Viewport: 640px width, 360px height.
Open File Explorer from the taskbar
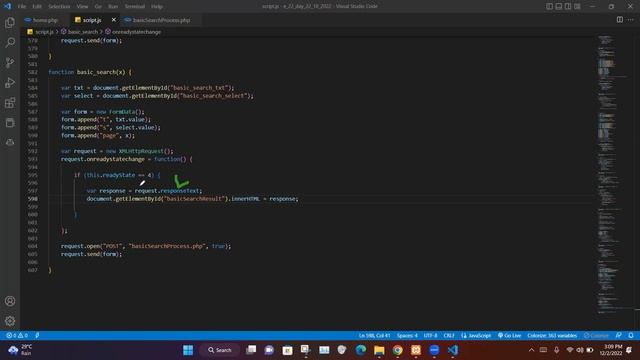click(x=379, y=350)
